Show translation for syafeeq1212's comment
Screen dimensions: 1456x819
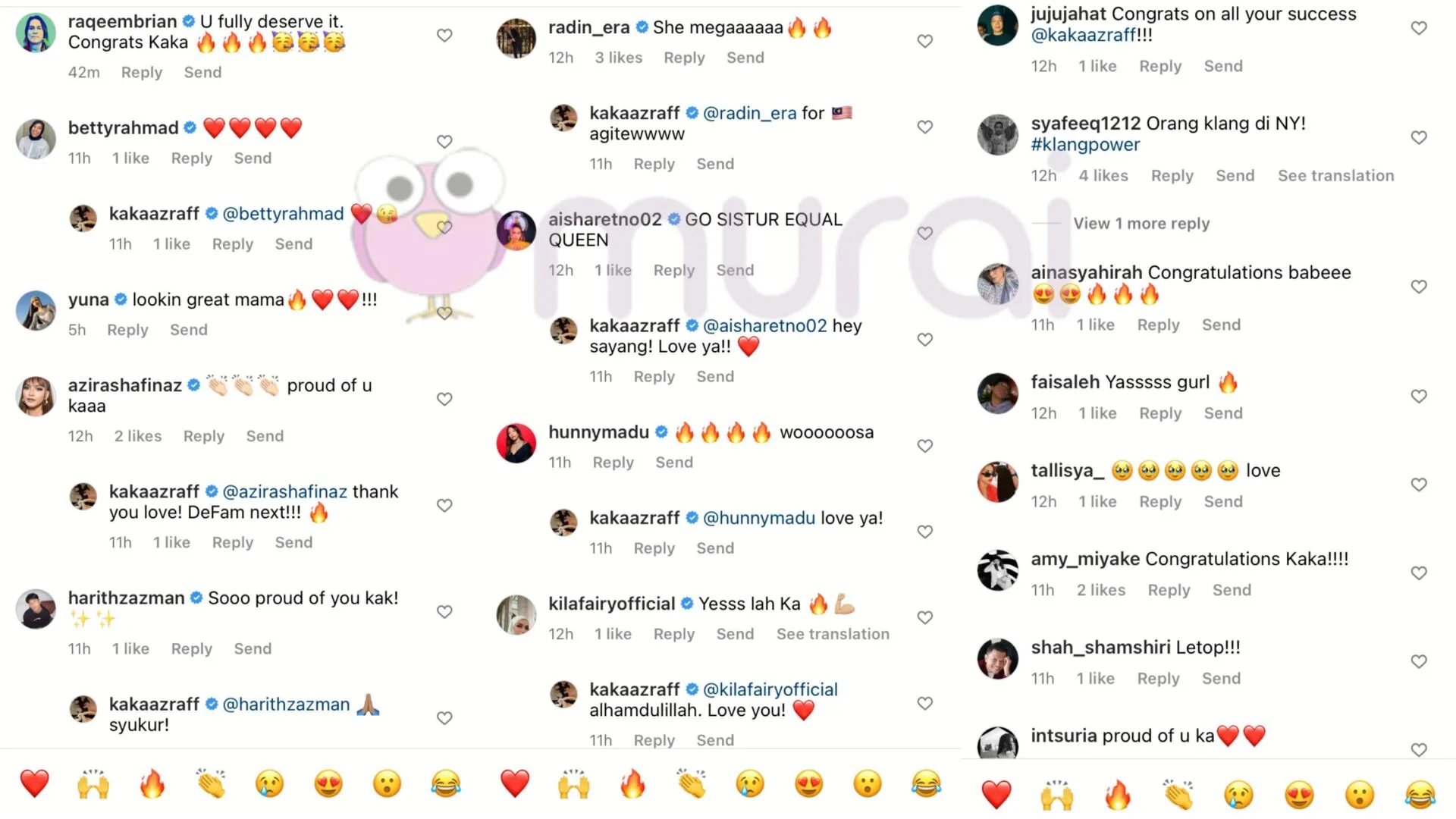1335,176
